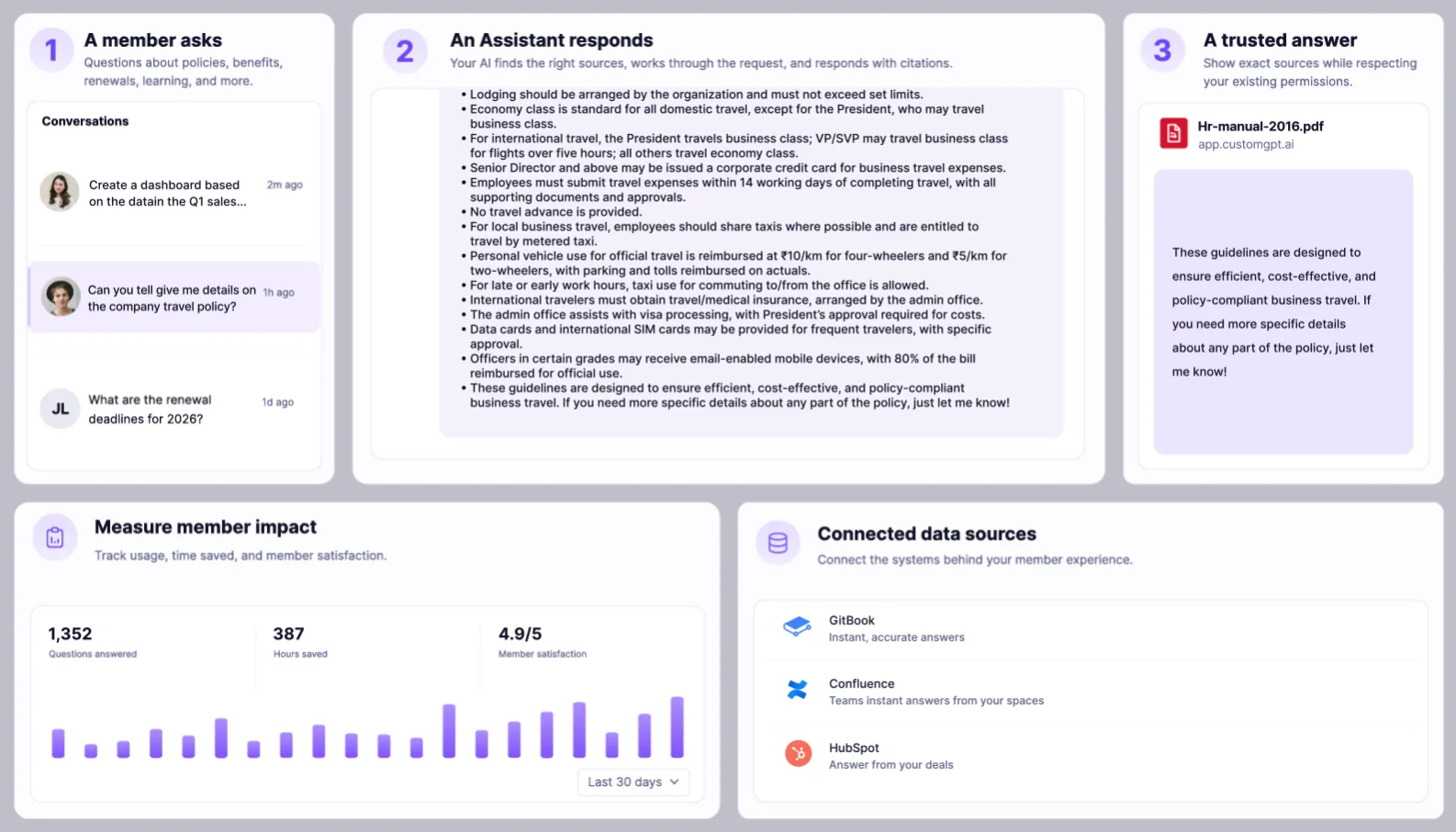Click the app.customgpt.ai source URL

[x=1246, y=144]
